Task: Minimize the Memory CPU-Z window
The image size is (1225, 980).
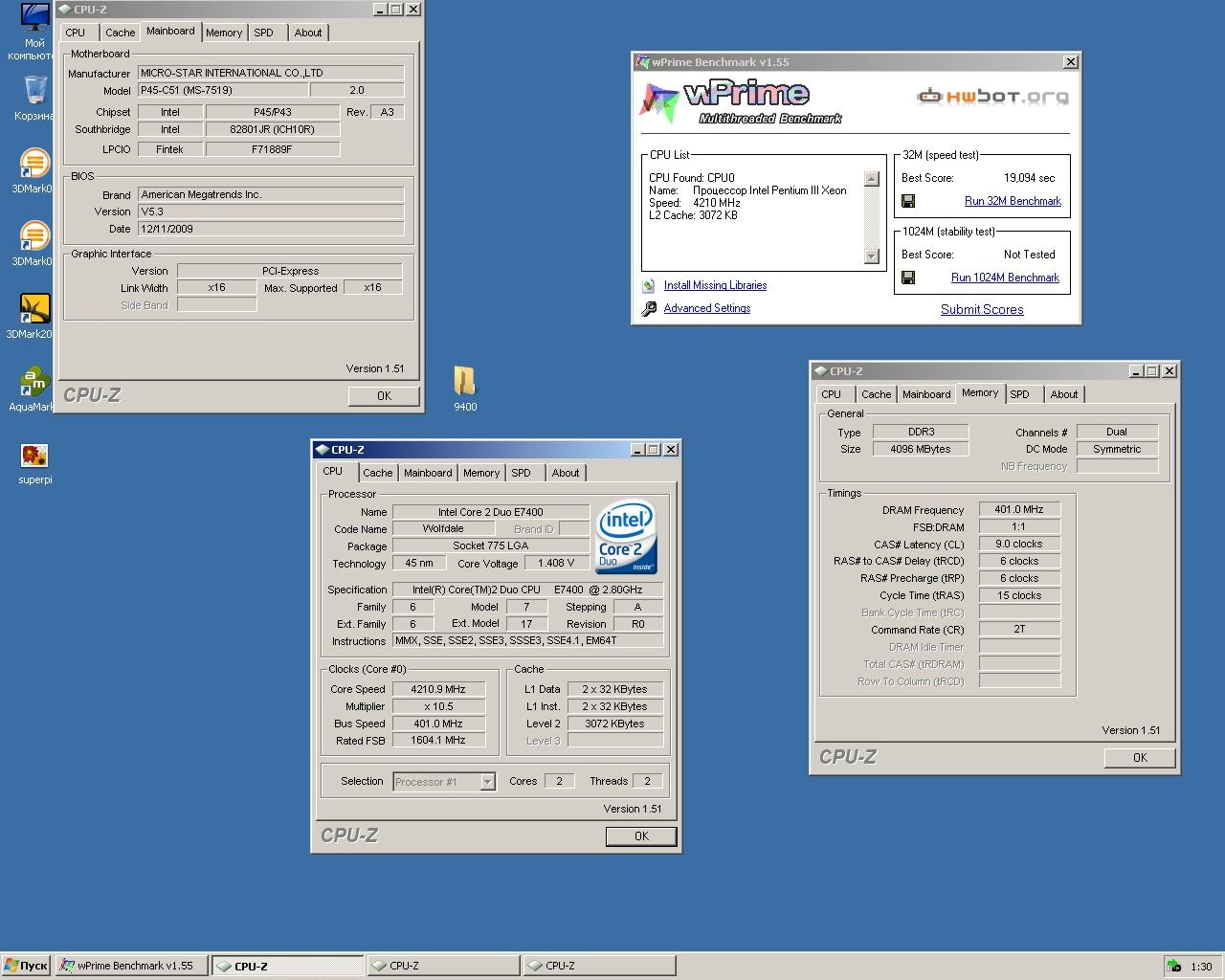Action: pyautogui.click(x=1135, y=371)
